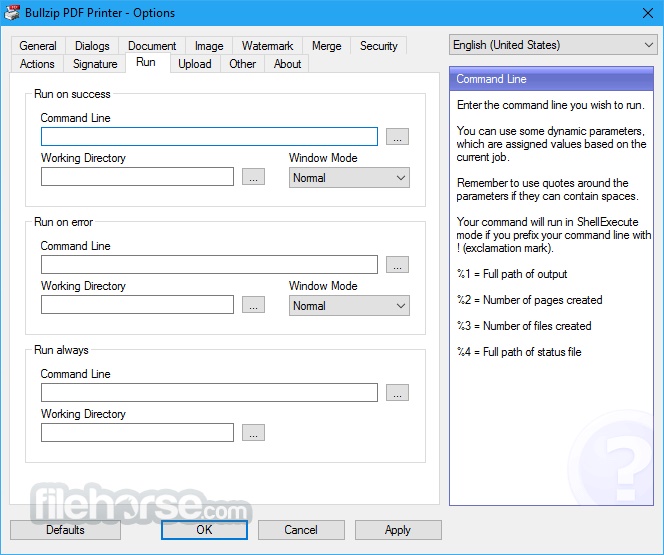Image resolution: width=664 pixels, height=555 pixels.
Task: Browse for Run always command line
Action: pyautogui.click(x=397, y=393)
